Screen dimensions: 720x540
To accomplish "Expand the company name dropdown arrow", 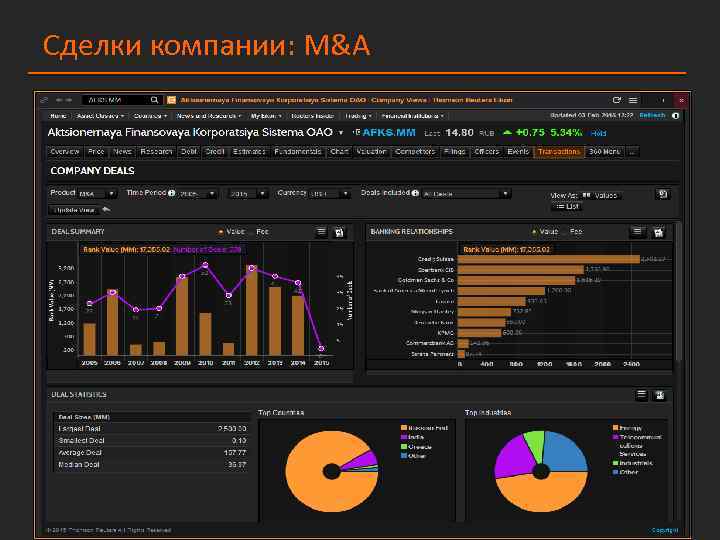I will (x=341, y=133).
